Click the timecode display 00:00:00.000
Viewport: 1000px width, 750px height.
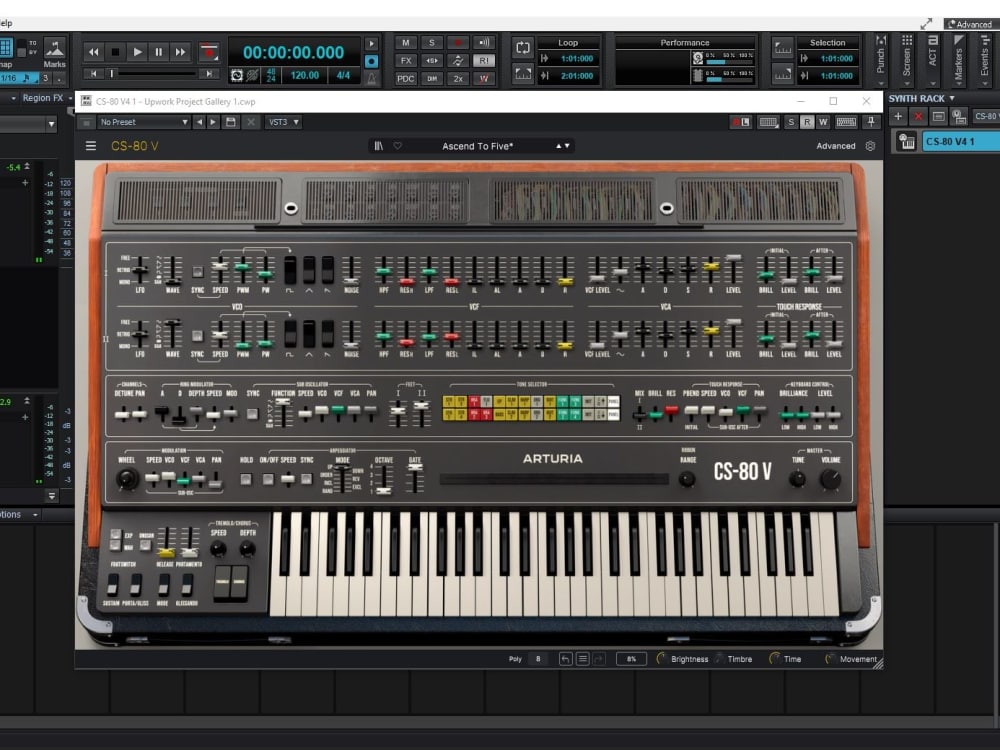click(x=293, y=52)
